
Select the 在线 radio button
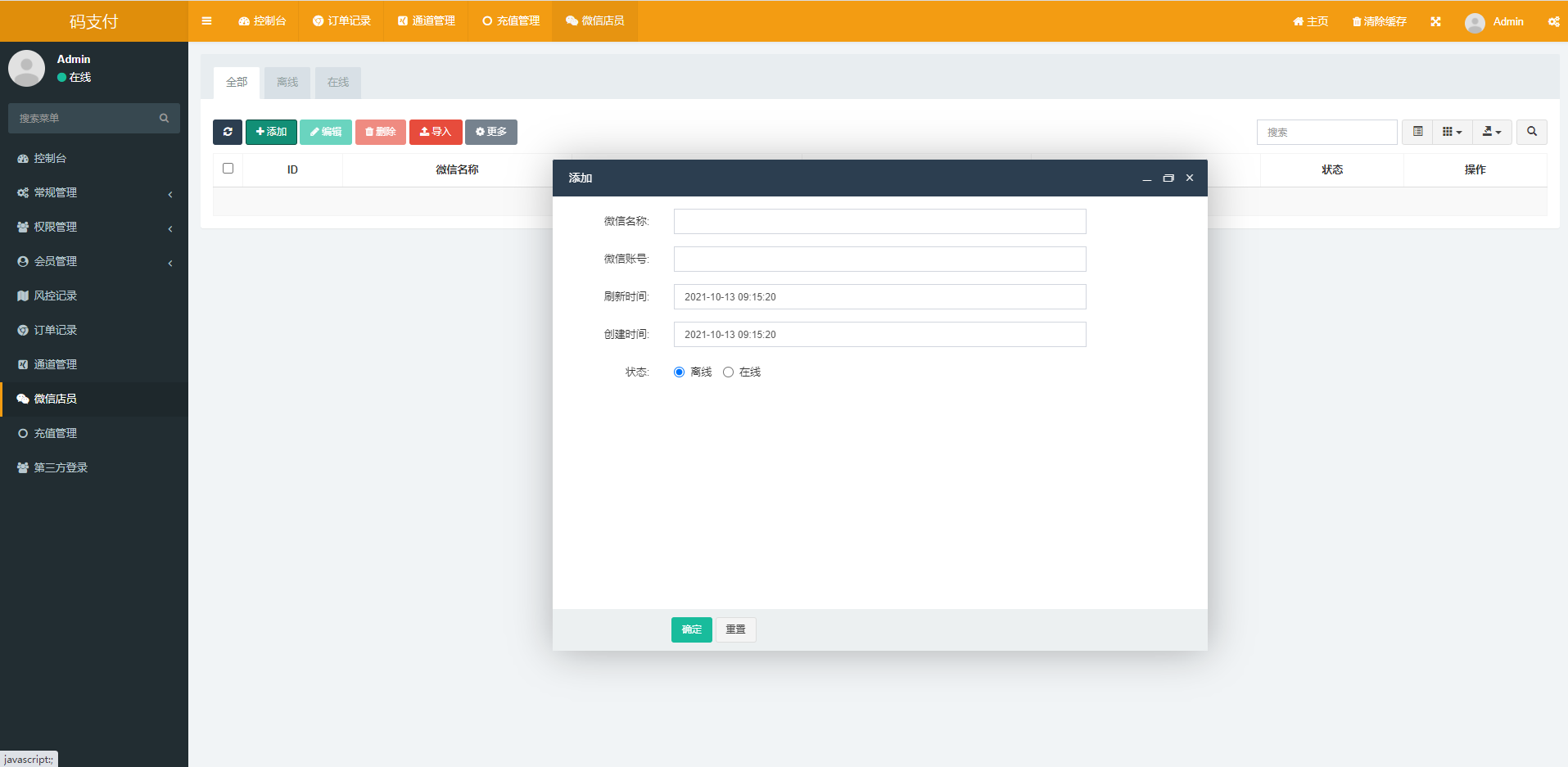click(x=728, y=372)
